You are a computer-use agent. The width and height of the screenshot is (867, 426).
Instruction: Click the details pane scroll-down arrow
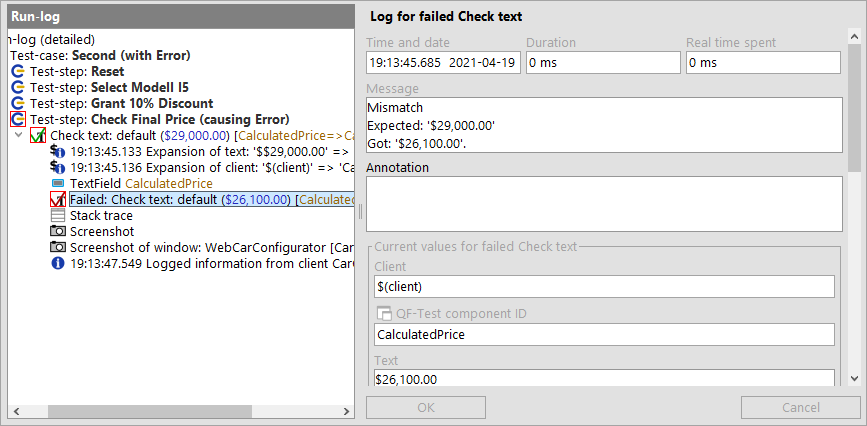[x=853, y=379]
